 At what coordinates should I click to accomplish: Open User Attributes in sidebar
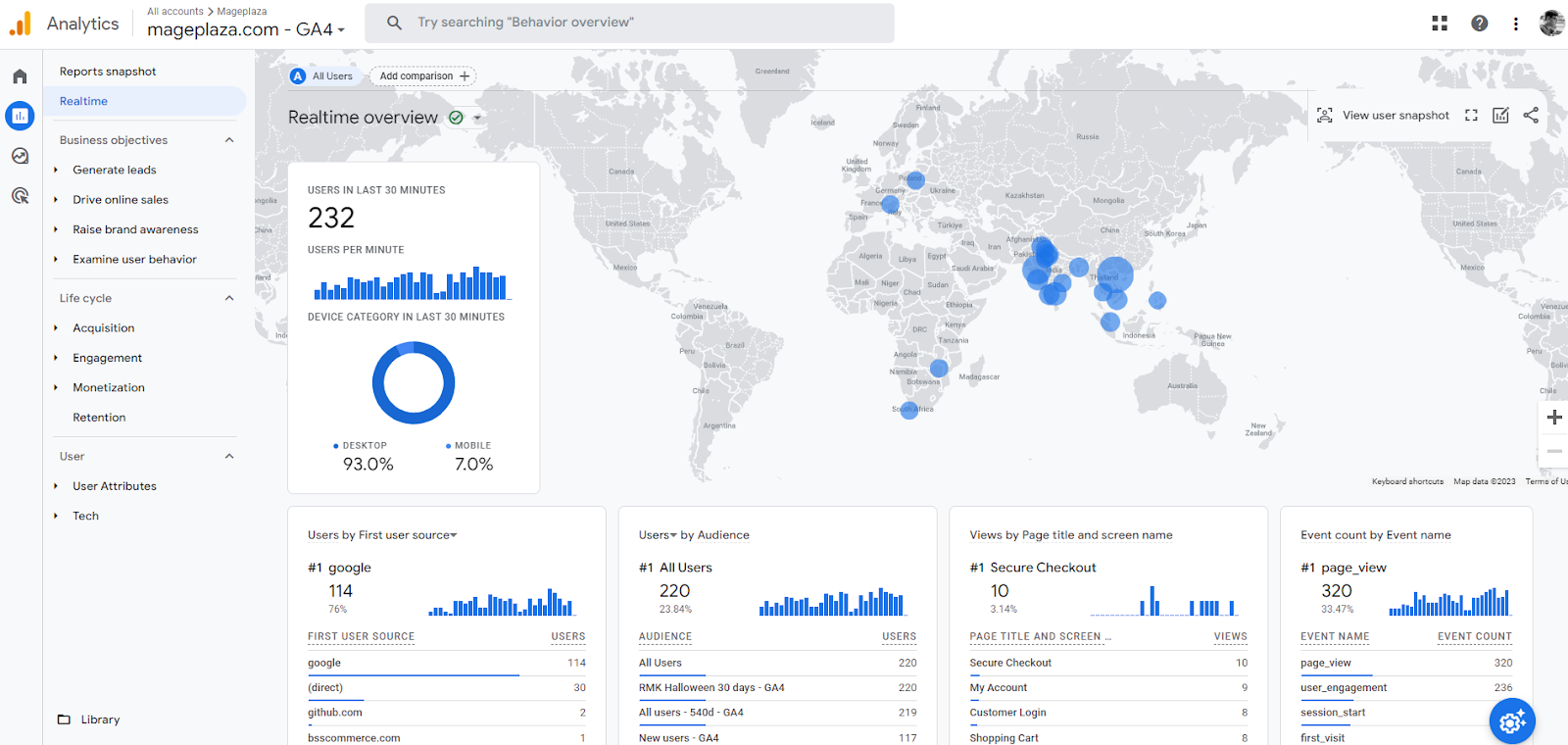point(115,486)
